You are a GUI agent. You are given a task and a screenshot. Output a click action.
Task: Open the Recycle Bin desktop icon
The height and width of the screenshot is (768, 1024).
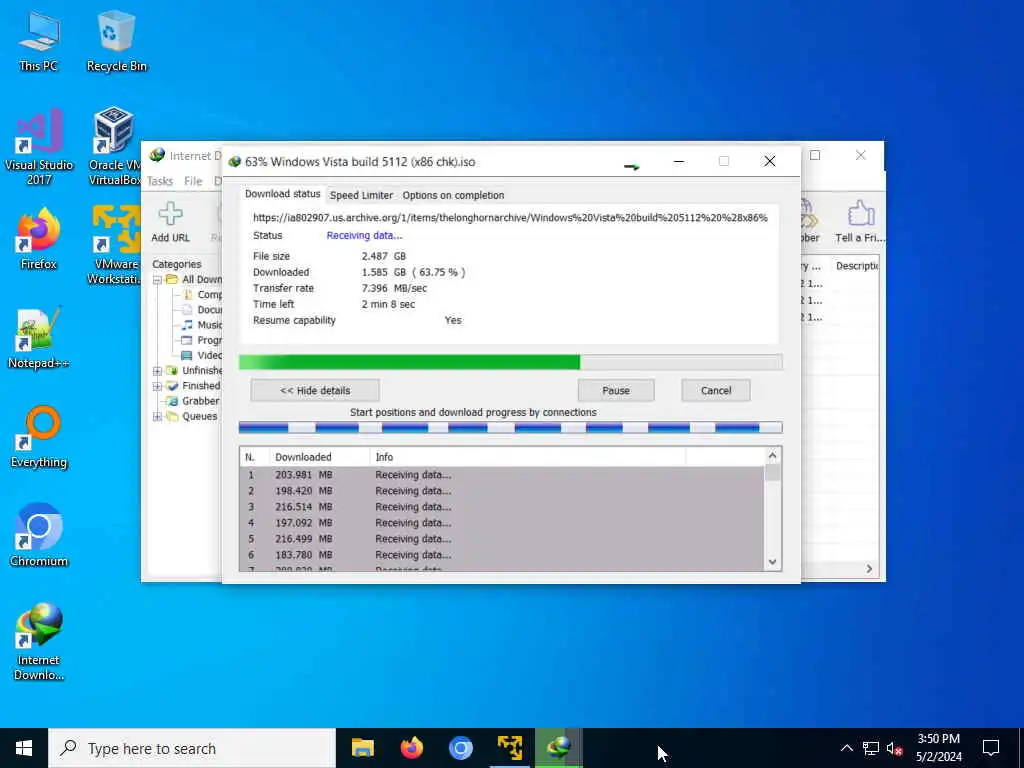point(116,40)
